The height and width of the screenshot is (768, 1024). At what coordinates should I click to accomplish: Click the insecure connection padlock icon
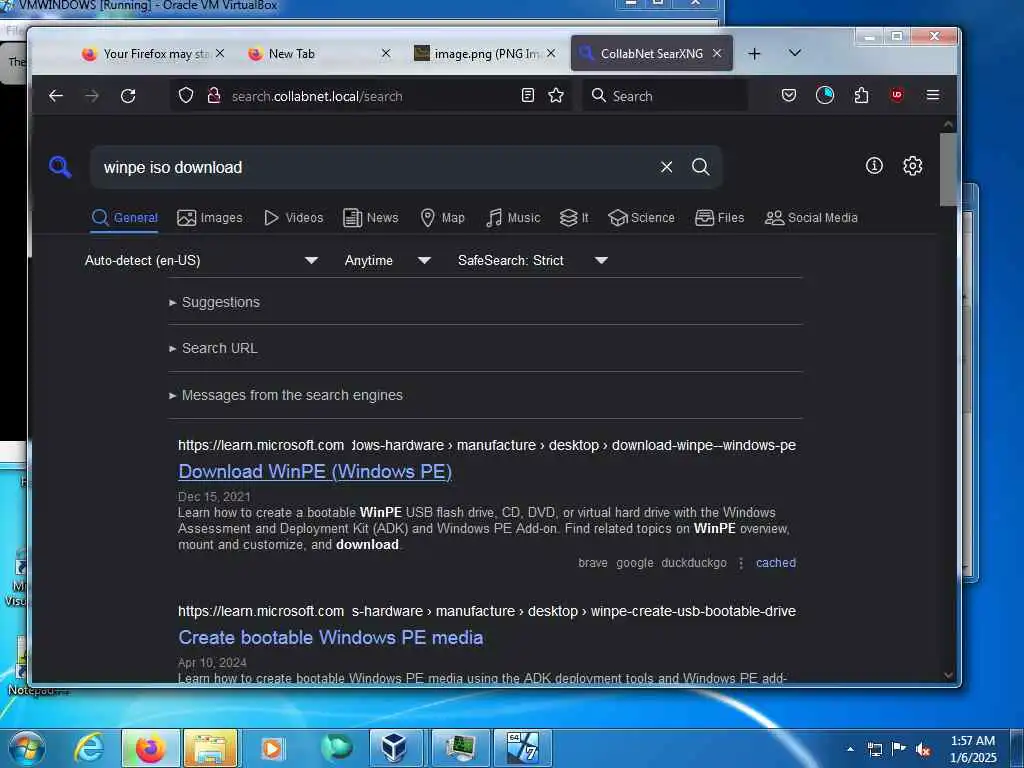pyautogui.click(x=214, y=95)
